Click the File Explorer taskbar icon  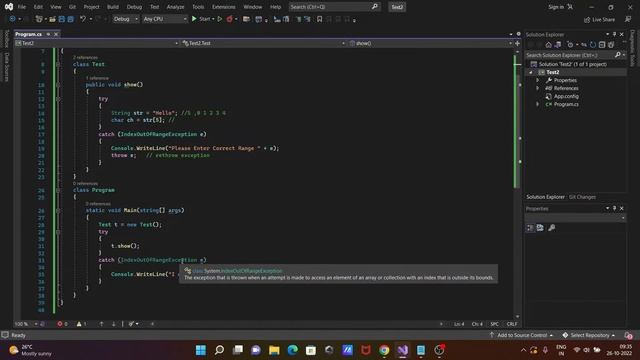[274, 350]
